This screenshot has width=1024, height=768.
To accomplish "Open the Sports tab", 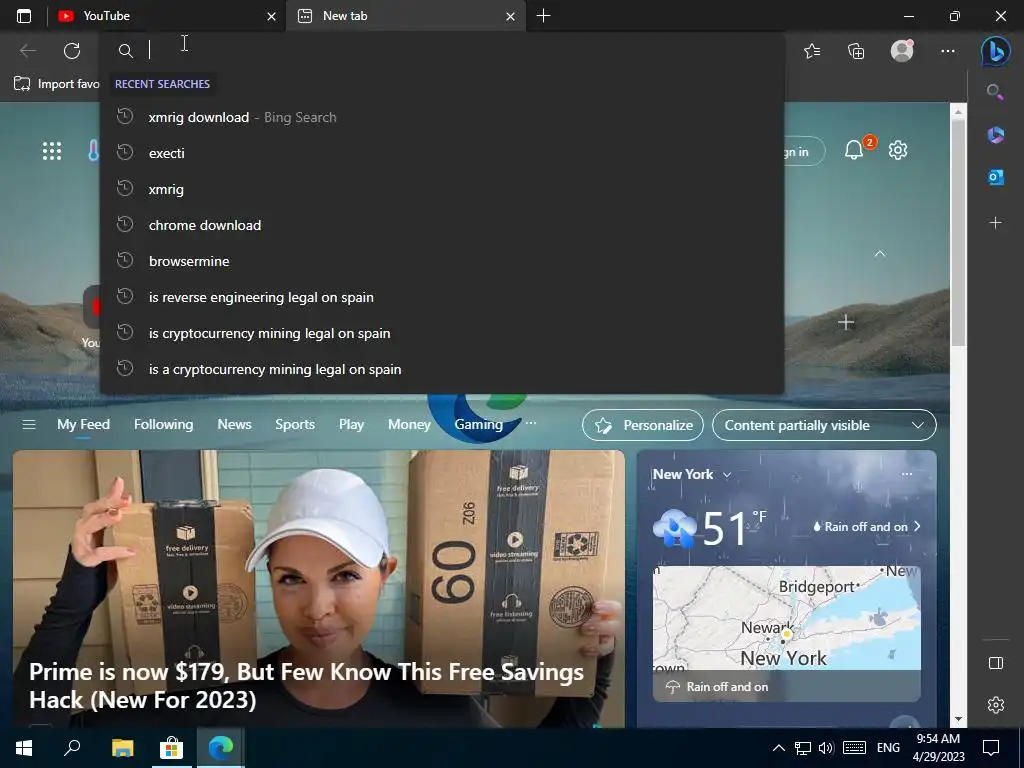I will pos(295,424).
